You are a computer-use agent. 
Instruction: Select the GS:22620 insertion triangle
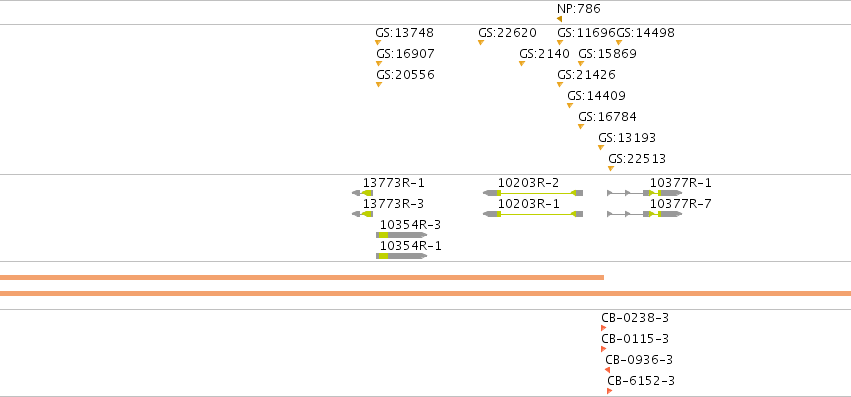click(481, 42)
